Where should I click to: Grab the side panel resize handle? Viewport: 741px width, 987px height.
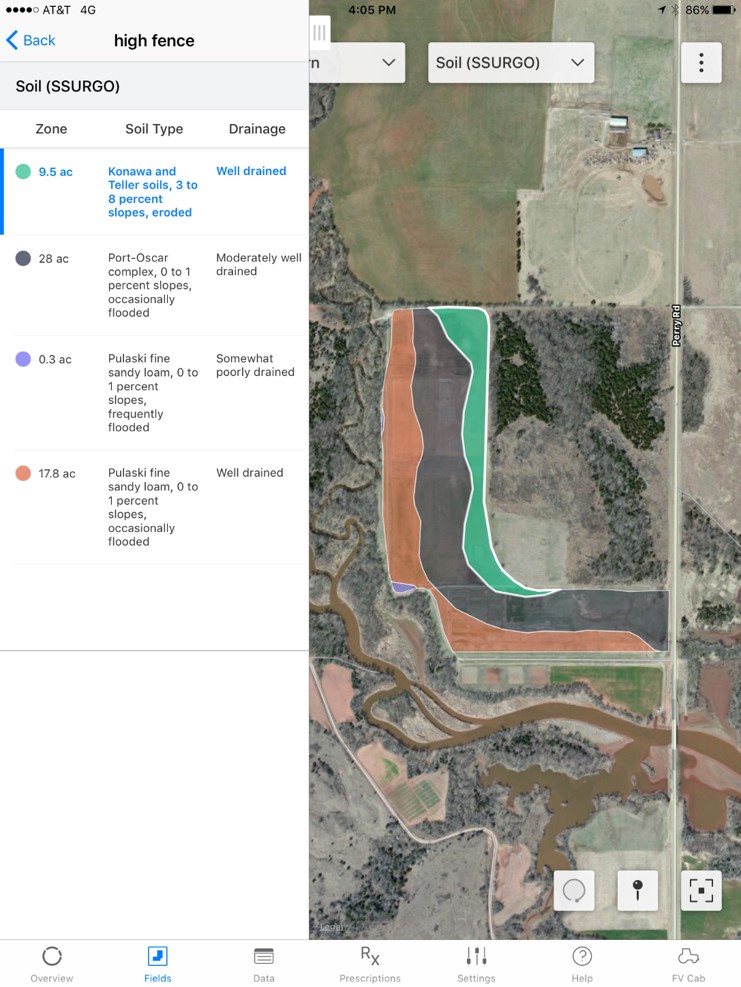click(320, 33)
